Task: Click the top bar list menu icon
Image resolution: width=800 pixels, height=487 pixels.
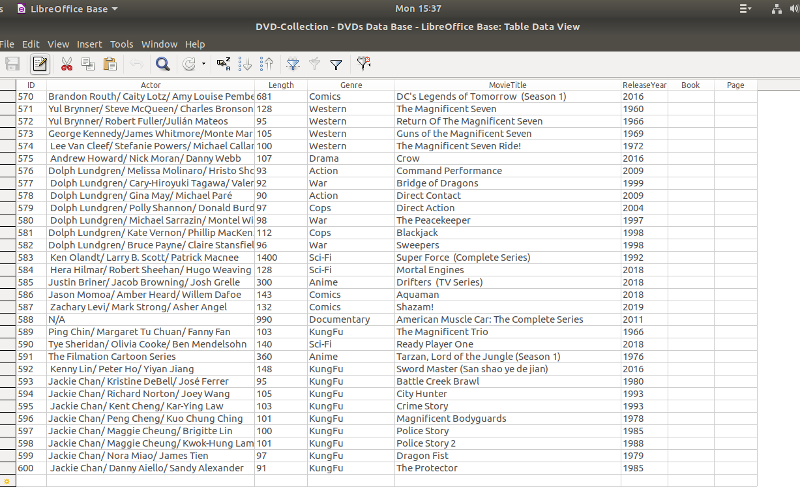Action: click(x=745, y=9)
